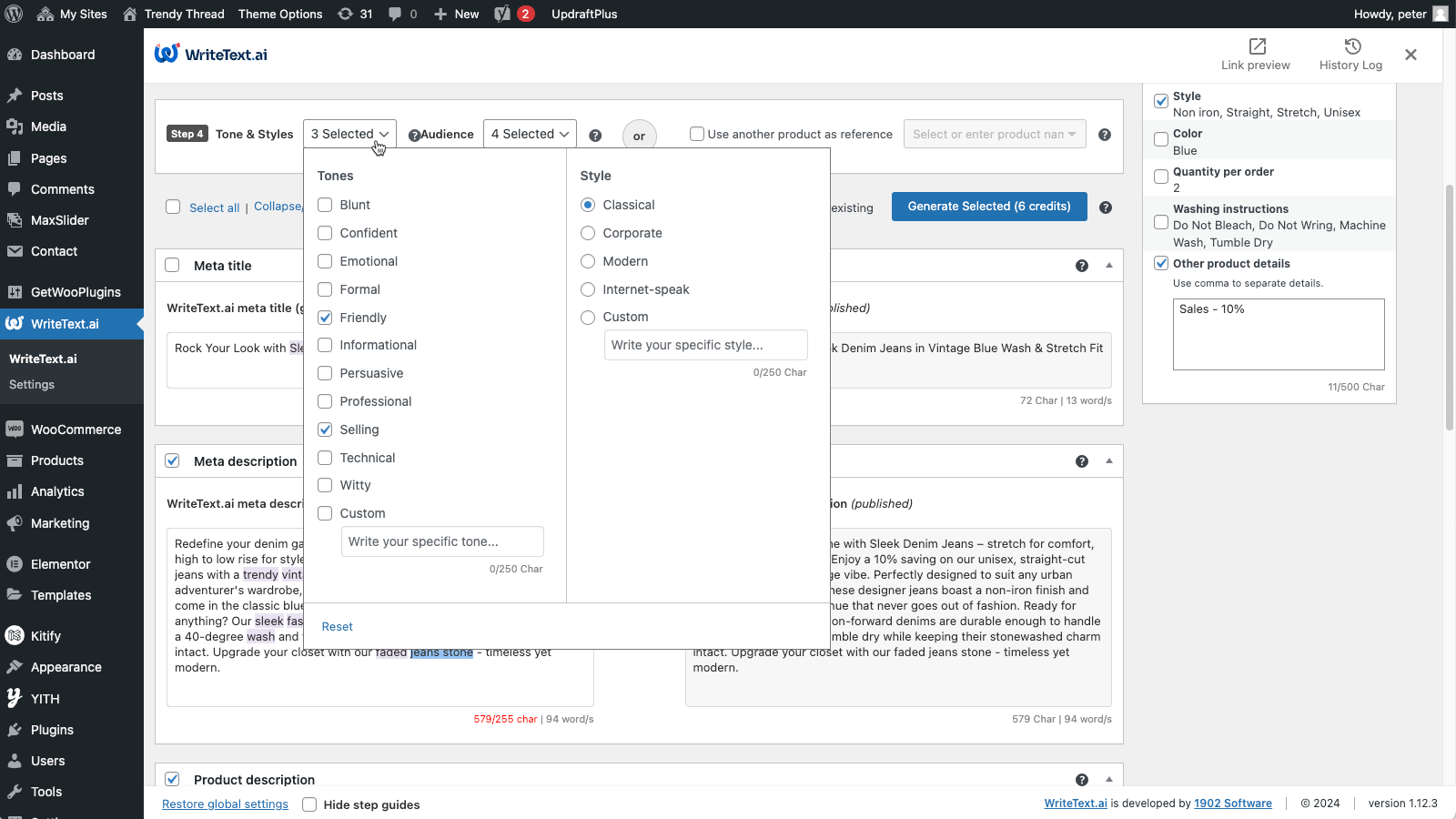Image resolution: width=1456 pixels, height=819 pixels.
Task: Open Products from the sidebar menu
Action: pos(56,460)
